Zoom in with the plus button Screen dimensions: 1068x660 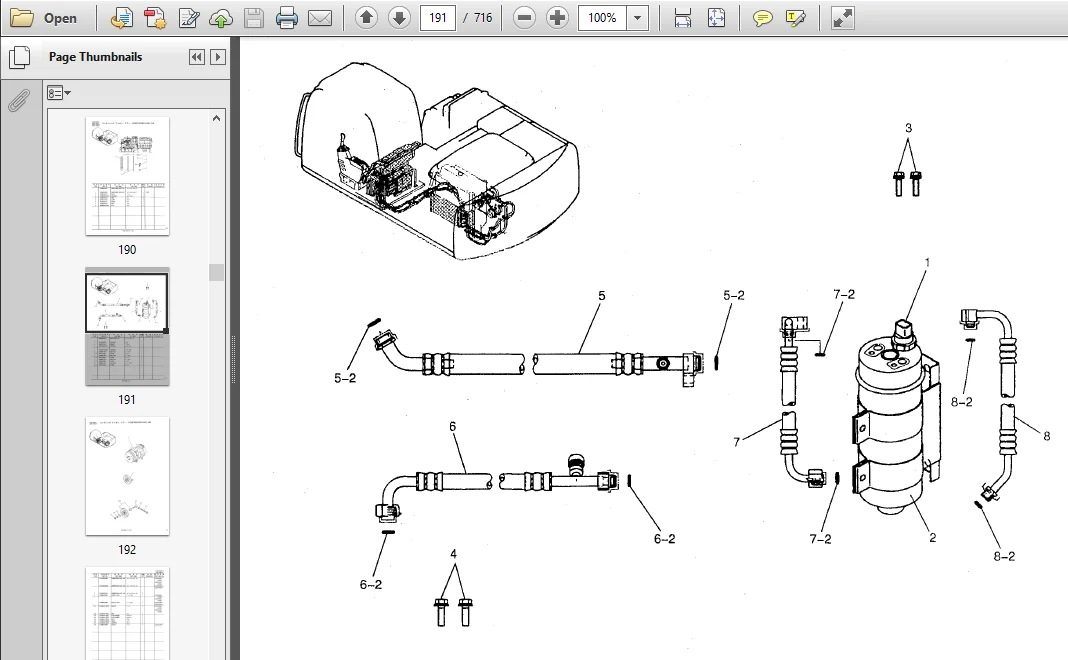(557, 18)
